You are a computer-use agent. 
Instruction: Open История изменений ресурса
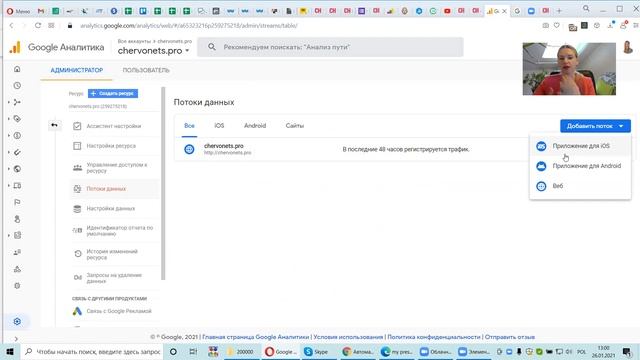pyautogui.click(x=115, y=254)
